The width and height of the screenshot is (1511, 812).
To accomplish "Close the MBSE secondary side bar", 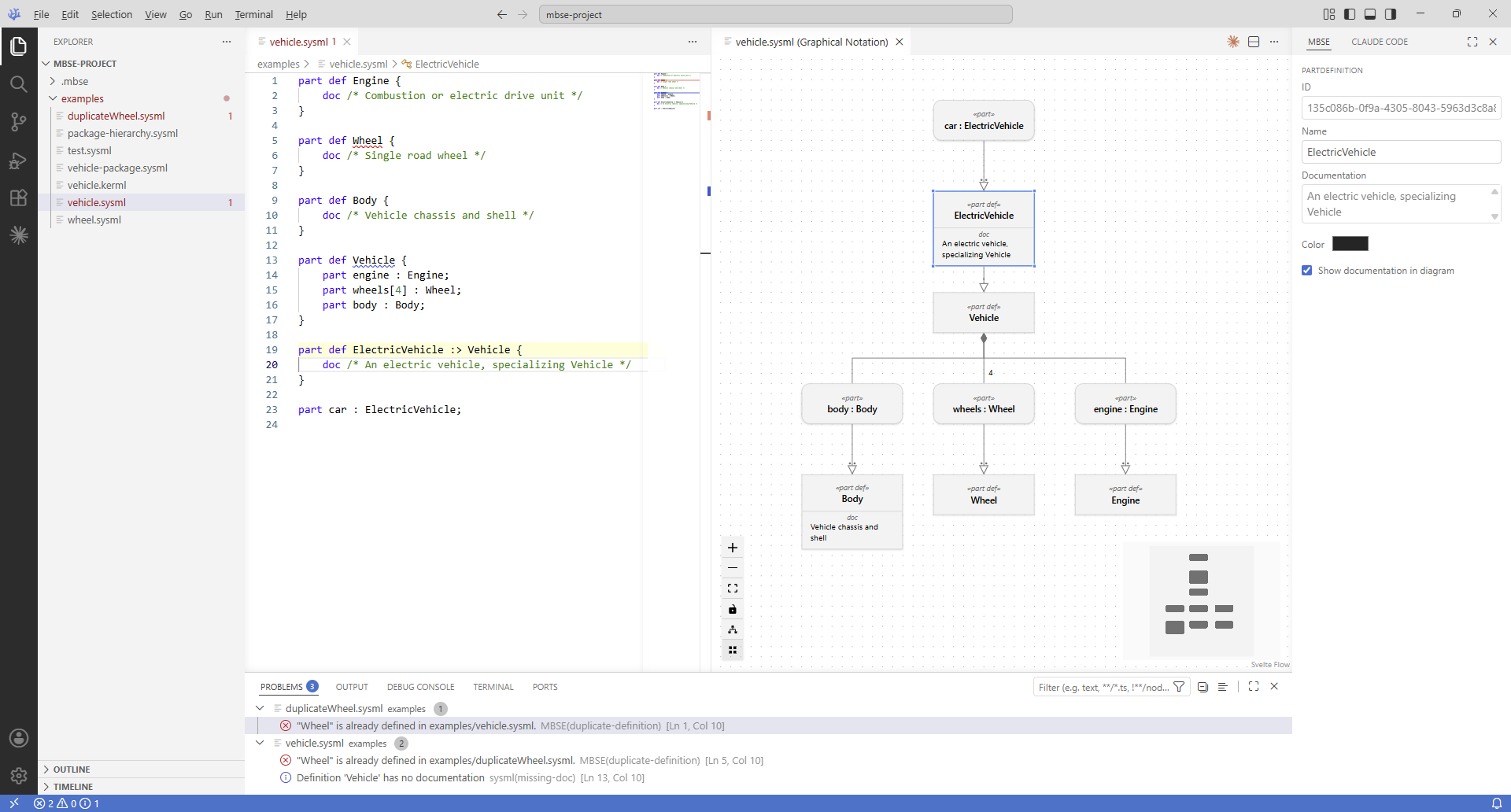I will [x=1493, y=42].
